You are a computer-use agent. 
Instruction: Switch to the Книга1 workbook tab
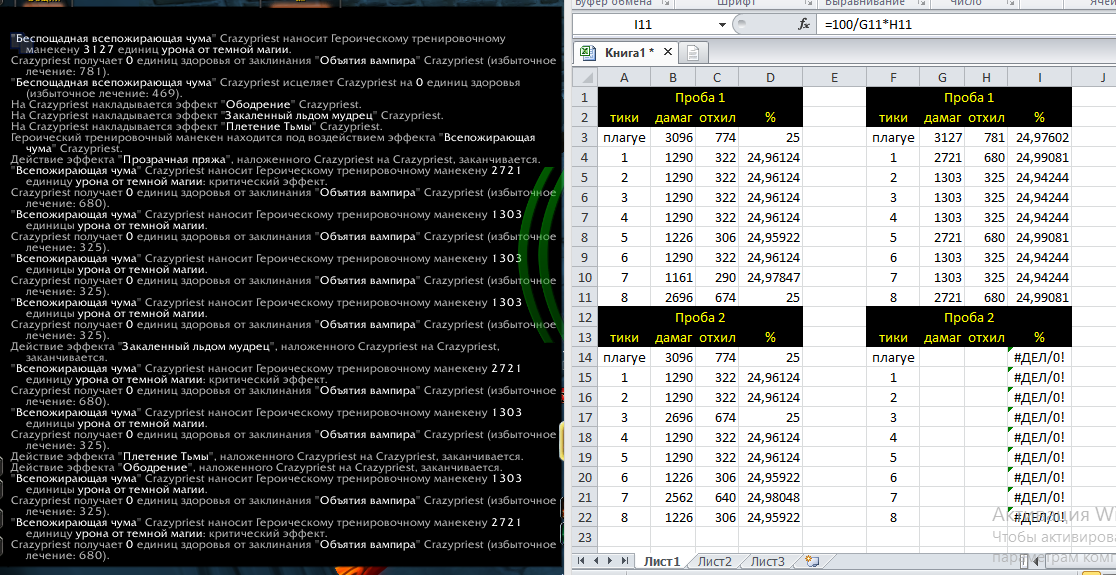click(624, 52)
